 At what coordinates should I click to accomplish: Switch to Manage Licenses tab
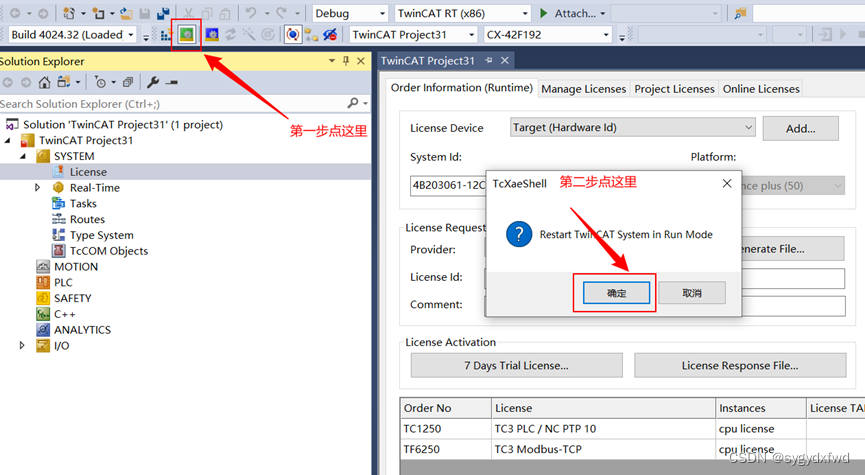584,89
